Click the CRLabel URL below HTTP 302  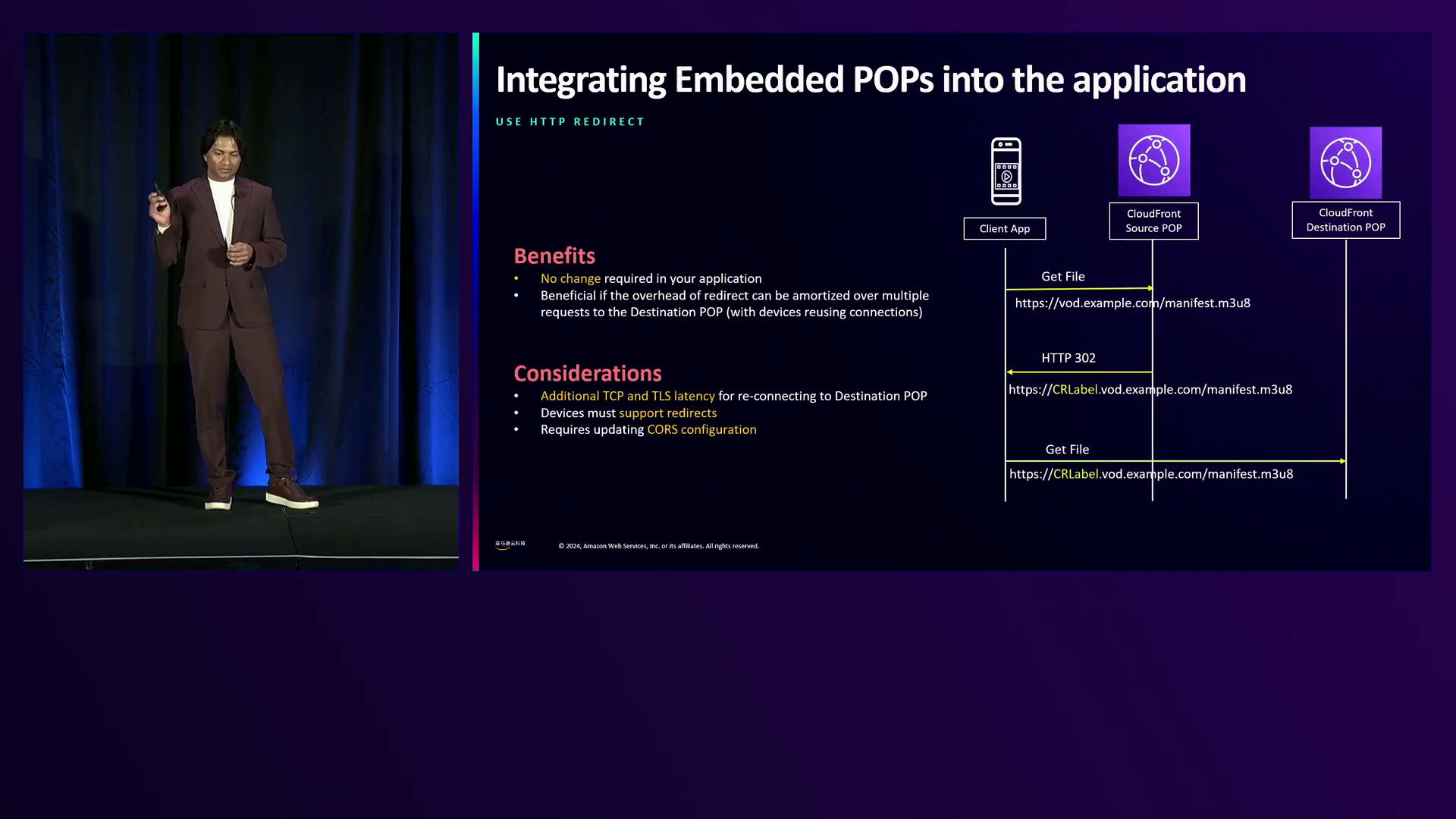[x=1150, y=389]
